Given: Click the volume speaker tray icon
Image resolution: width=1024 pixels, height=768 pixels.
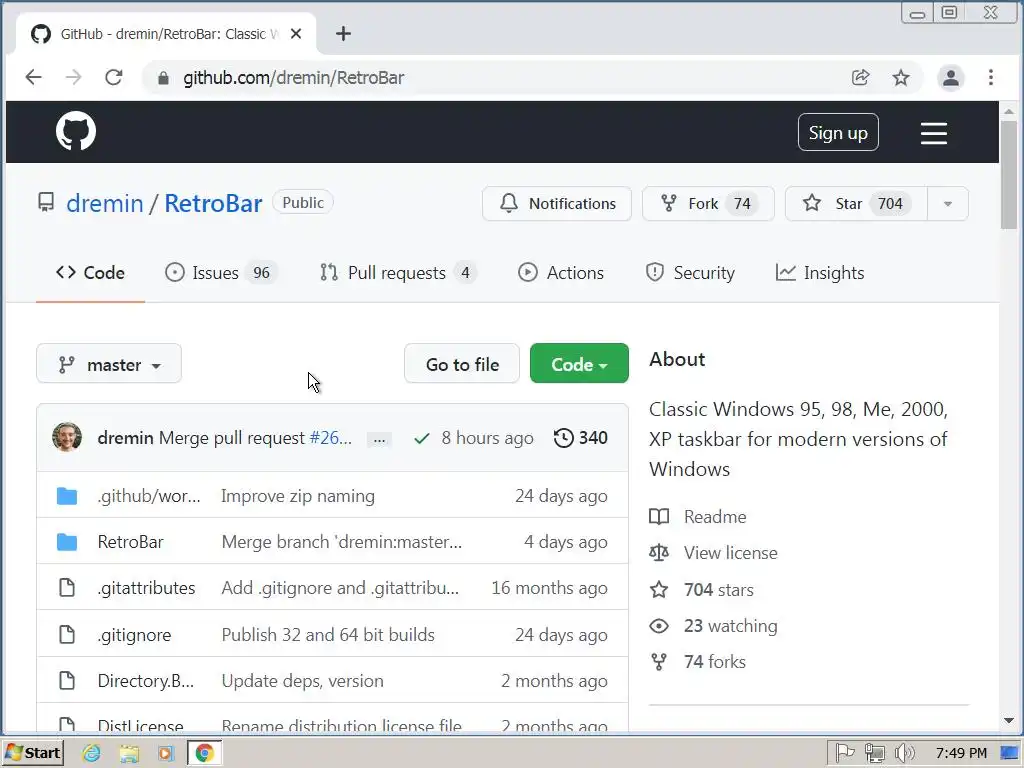Looking at the screenshot, I should [904, 753].
